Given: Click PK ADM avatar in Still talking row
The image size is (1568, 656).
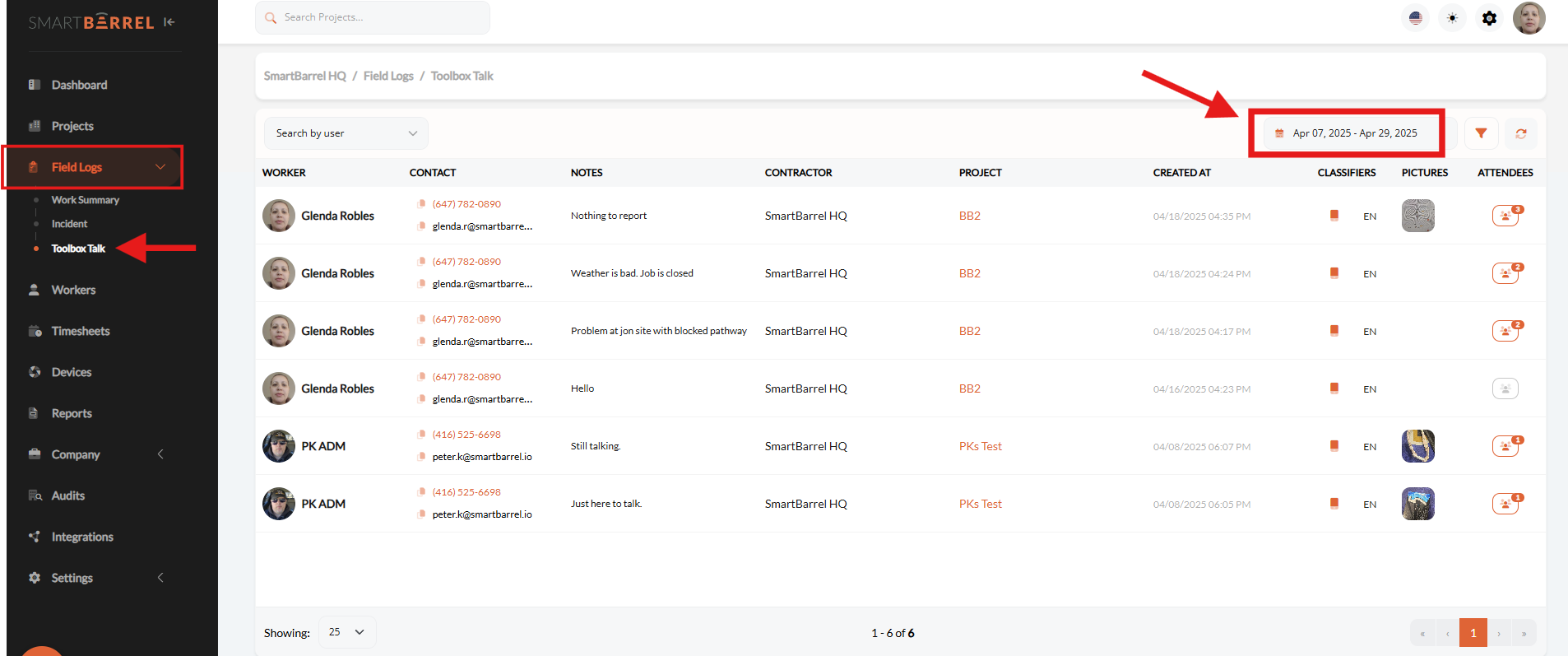Looking at the screenshot, I should tap(279, 446).
